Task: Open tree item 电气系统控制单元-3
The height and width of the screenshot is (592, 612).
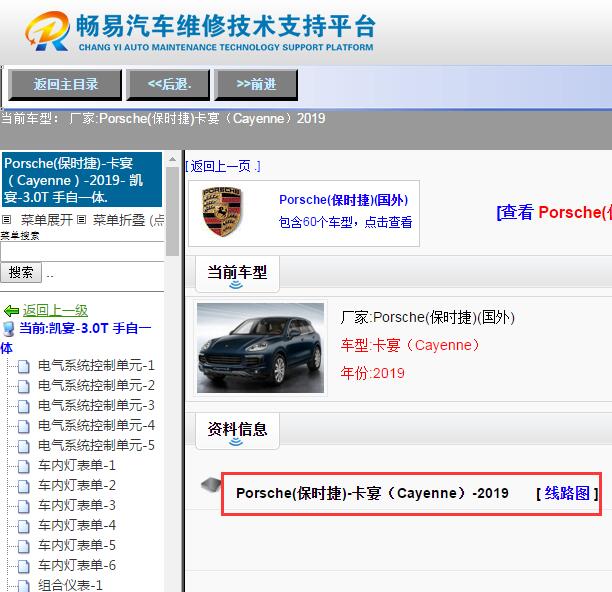Action: [96, 405]
